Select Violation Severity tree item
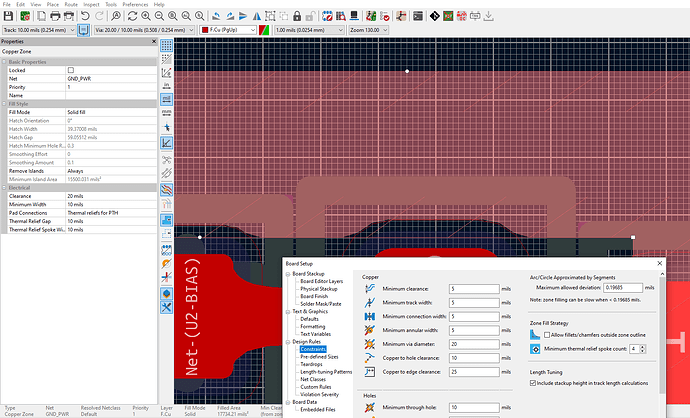 click(319, 394)
